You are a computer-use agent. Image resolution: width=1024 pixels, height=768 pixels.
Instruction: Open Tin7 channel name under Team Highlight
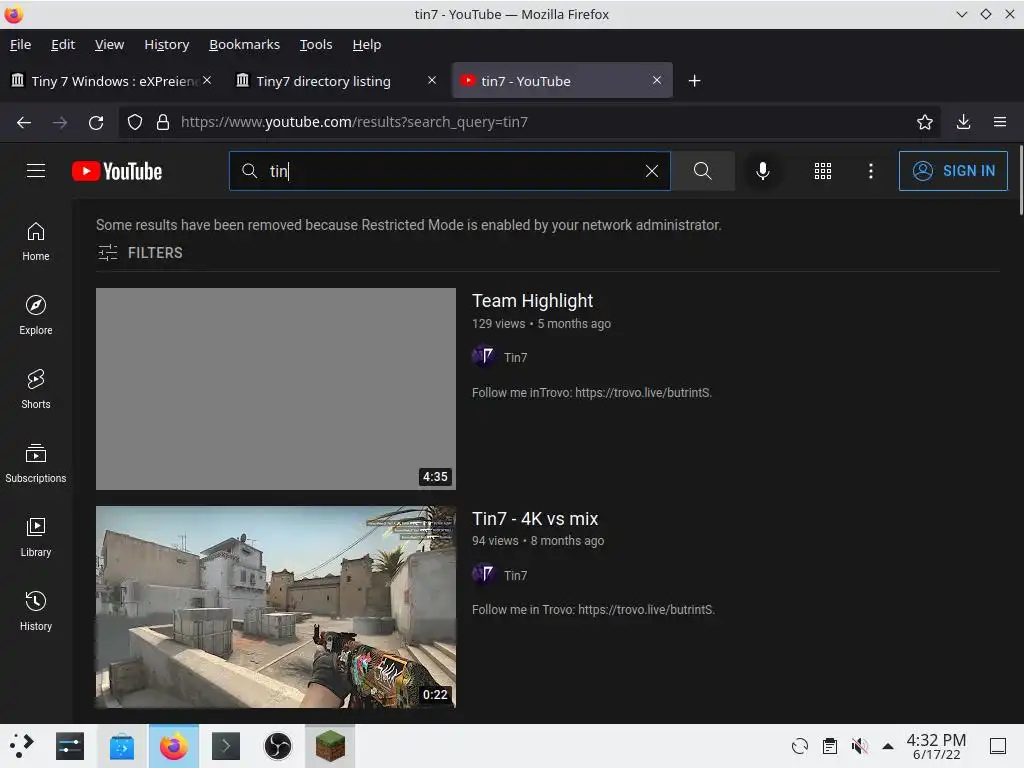pos(515,357)
